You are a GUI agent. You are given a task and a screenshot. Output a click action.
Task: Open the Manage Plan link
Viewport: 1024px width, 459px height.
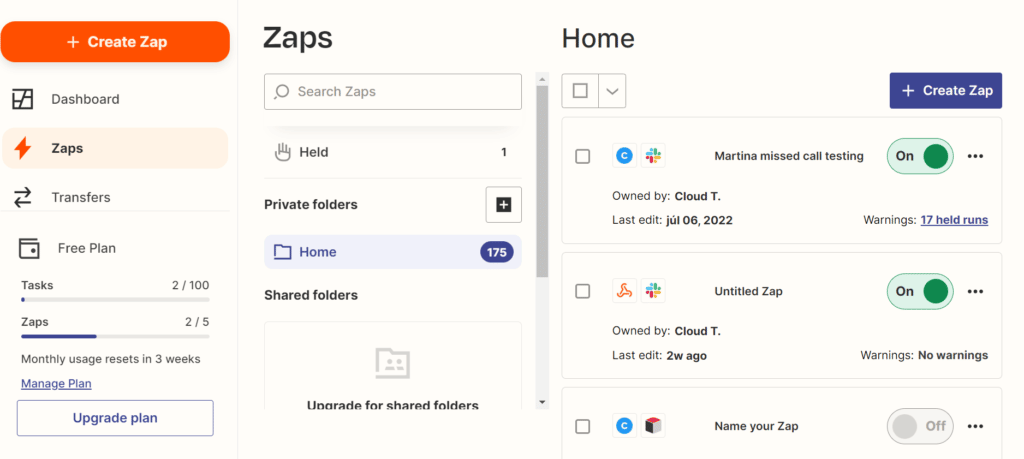56,384
